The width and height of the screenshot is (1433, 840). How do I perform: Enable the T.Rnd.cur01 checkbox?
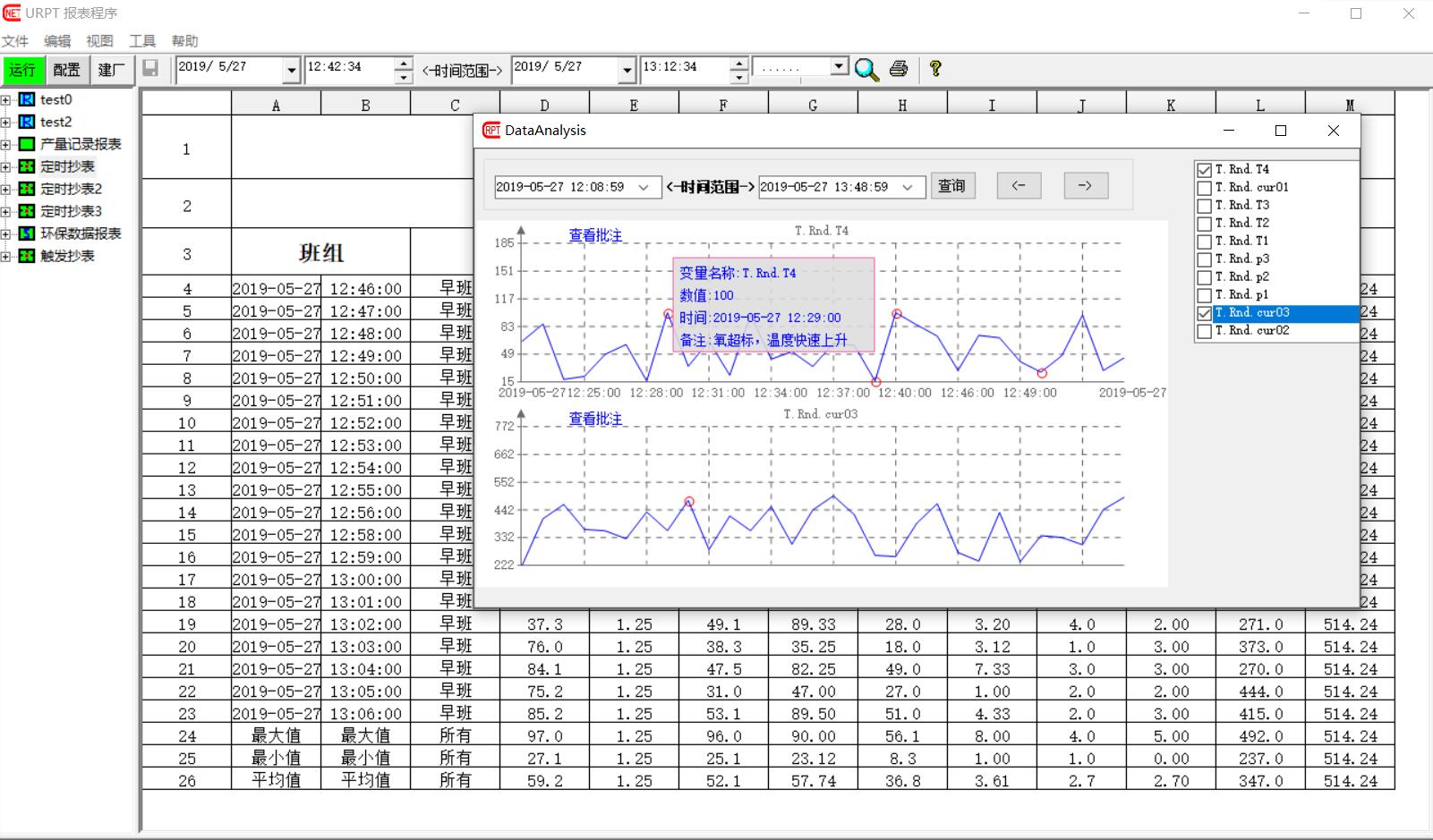(x=1205, y=188)
